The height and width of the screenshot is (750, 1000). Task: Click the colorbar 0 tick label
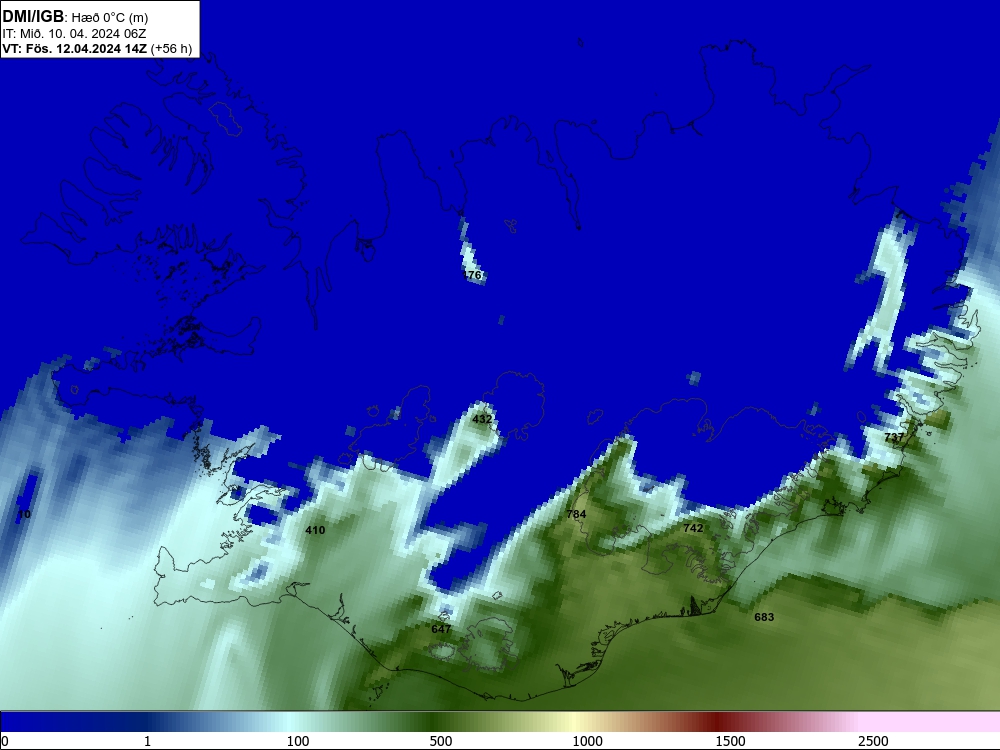[6, 741]
